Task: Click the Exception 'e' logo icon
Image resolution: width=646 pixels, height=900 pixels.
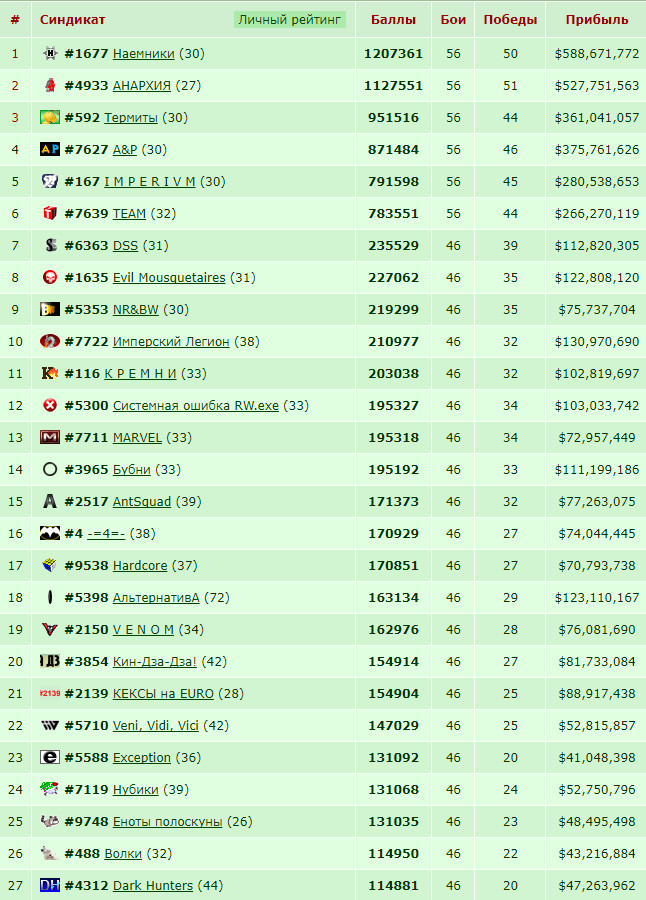Action: [50, 757]
